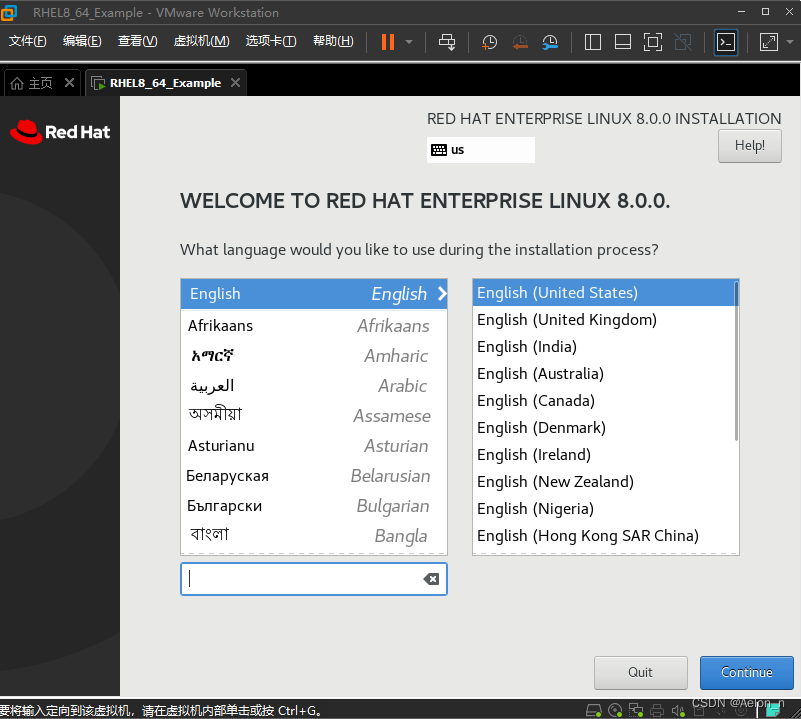The height and width of the screenshot is (719, 801).
Task: Click the printer status bar icon
Action: point(657,710)
